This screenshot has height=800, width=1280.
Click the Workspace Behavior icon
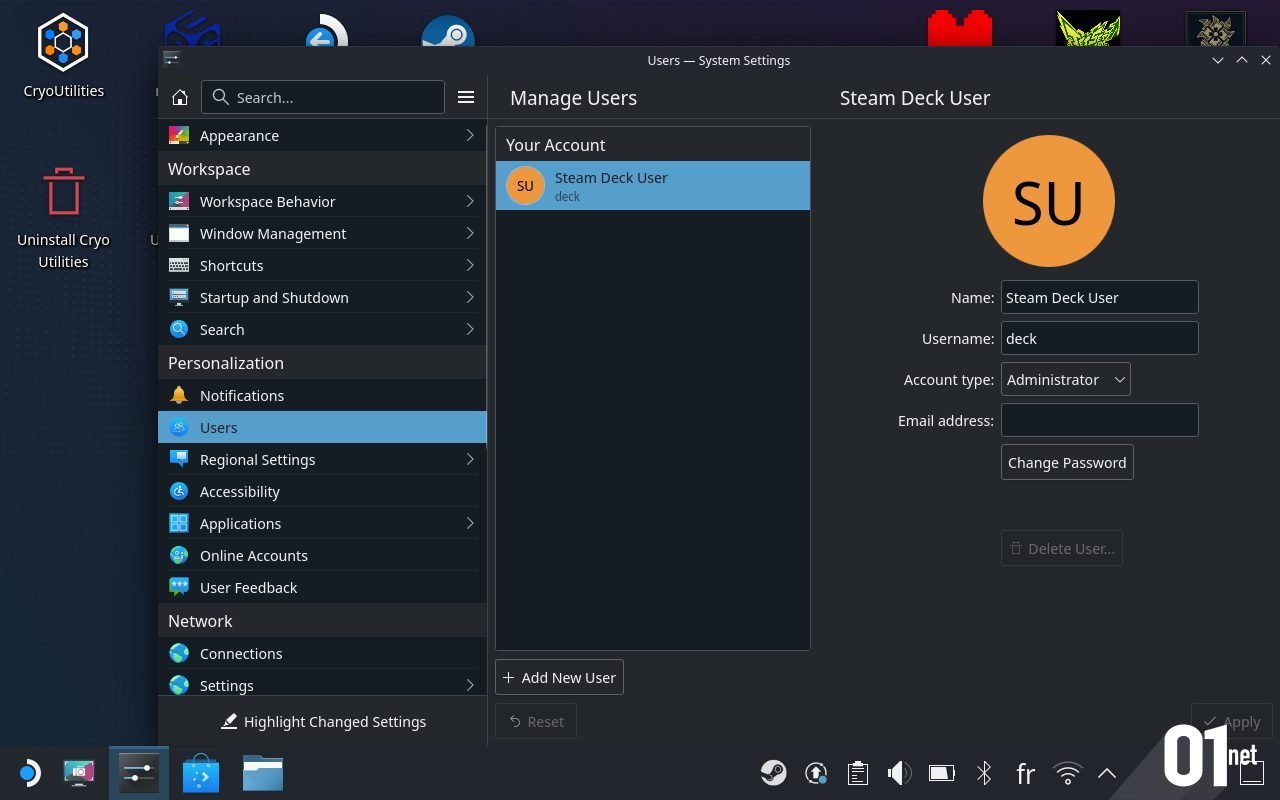click(x=179, y=201)
